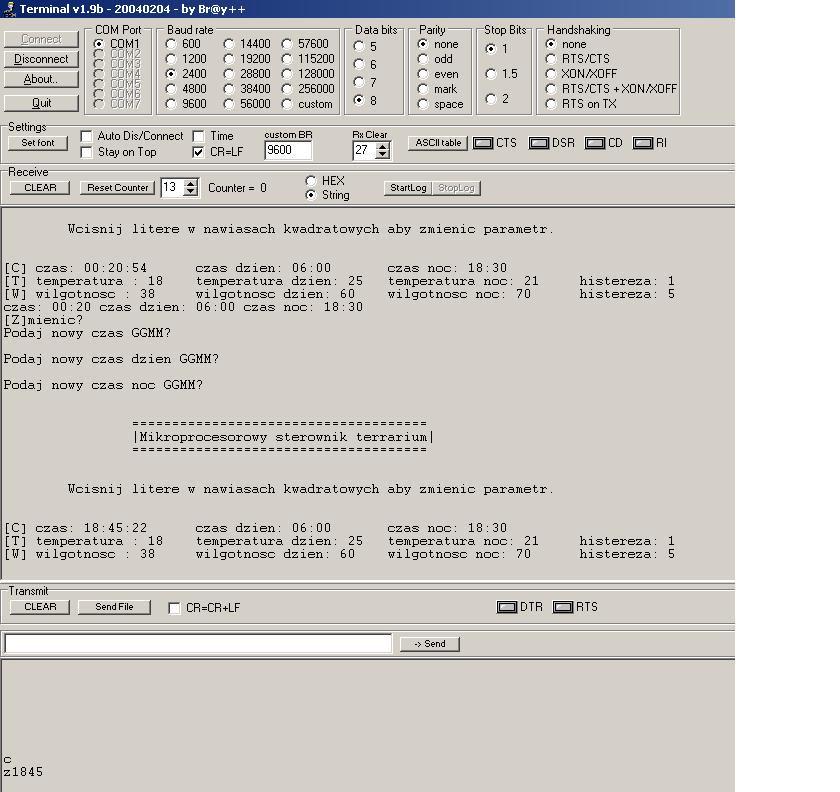Click the DSR status indicator light

[x=539, y=143]
